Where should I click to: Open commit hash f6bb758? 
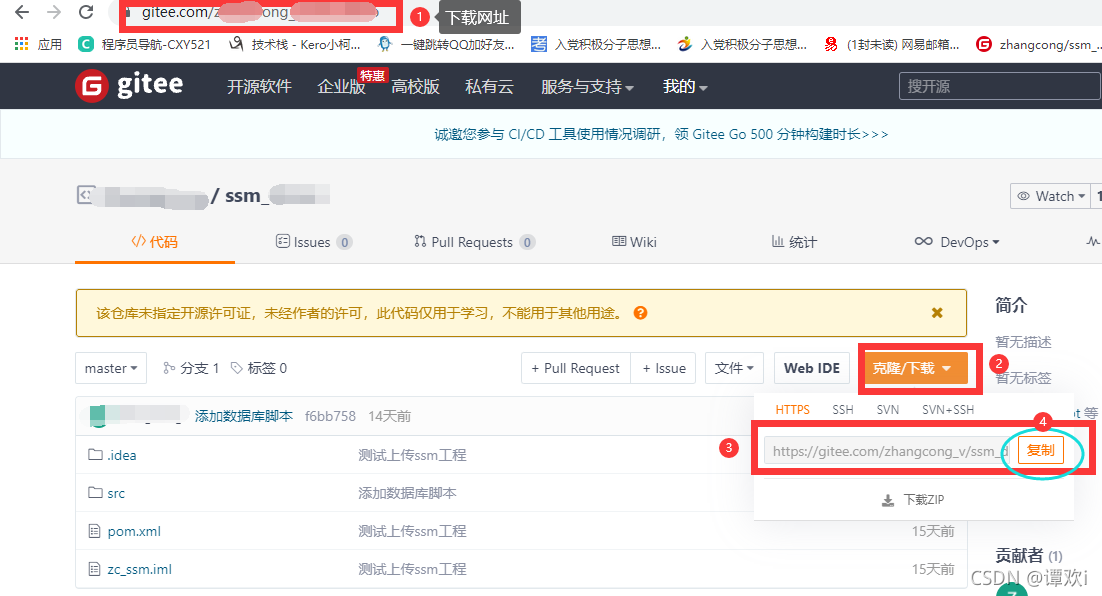[330, 416]
